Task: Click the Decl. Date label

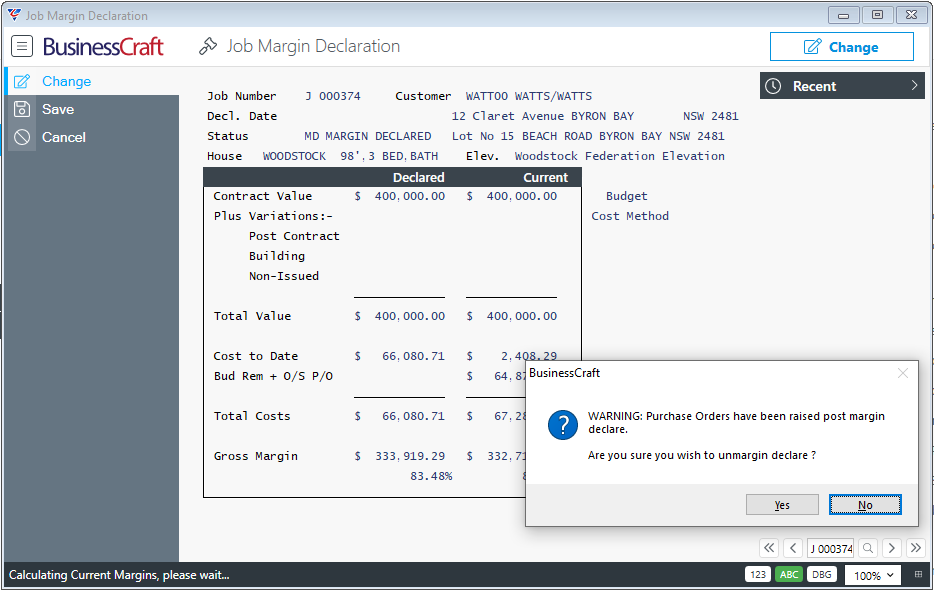Action: click(x=242, y=116)
